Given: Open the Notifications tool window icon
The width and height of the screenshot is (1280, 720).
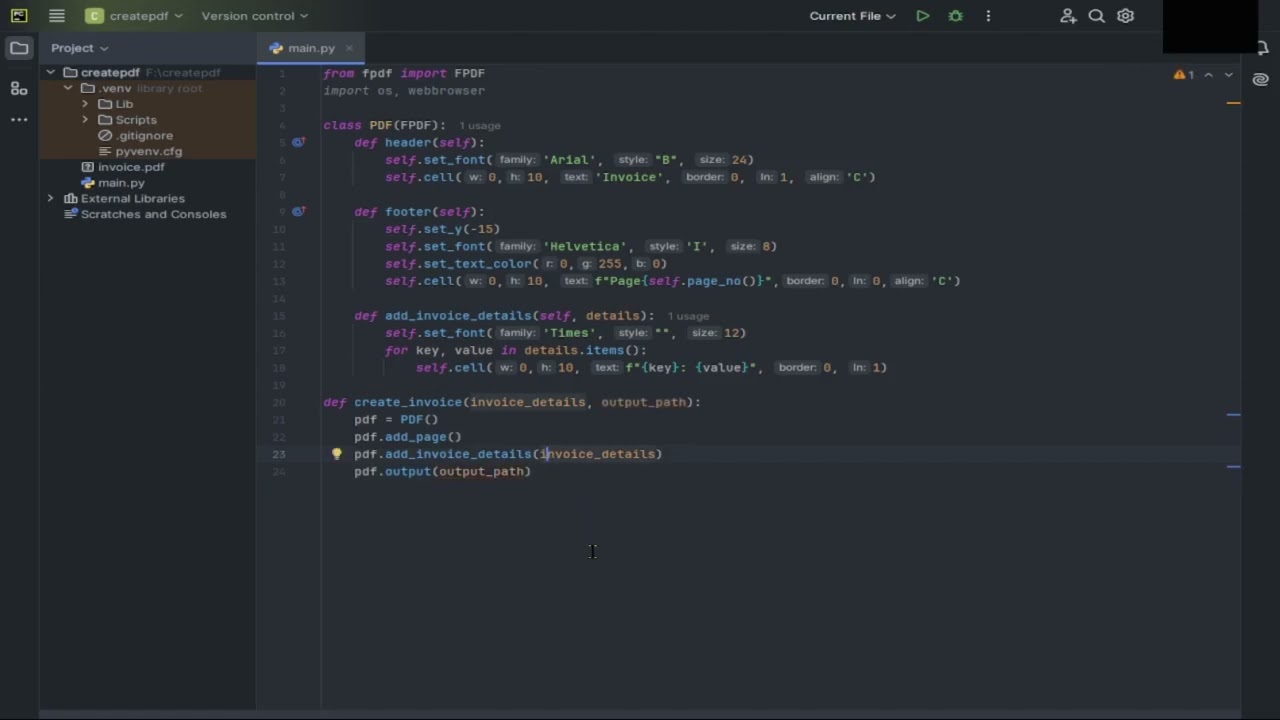Looking at the screenshot, I should point(1262,48).
